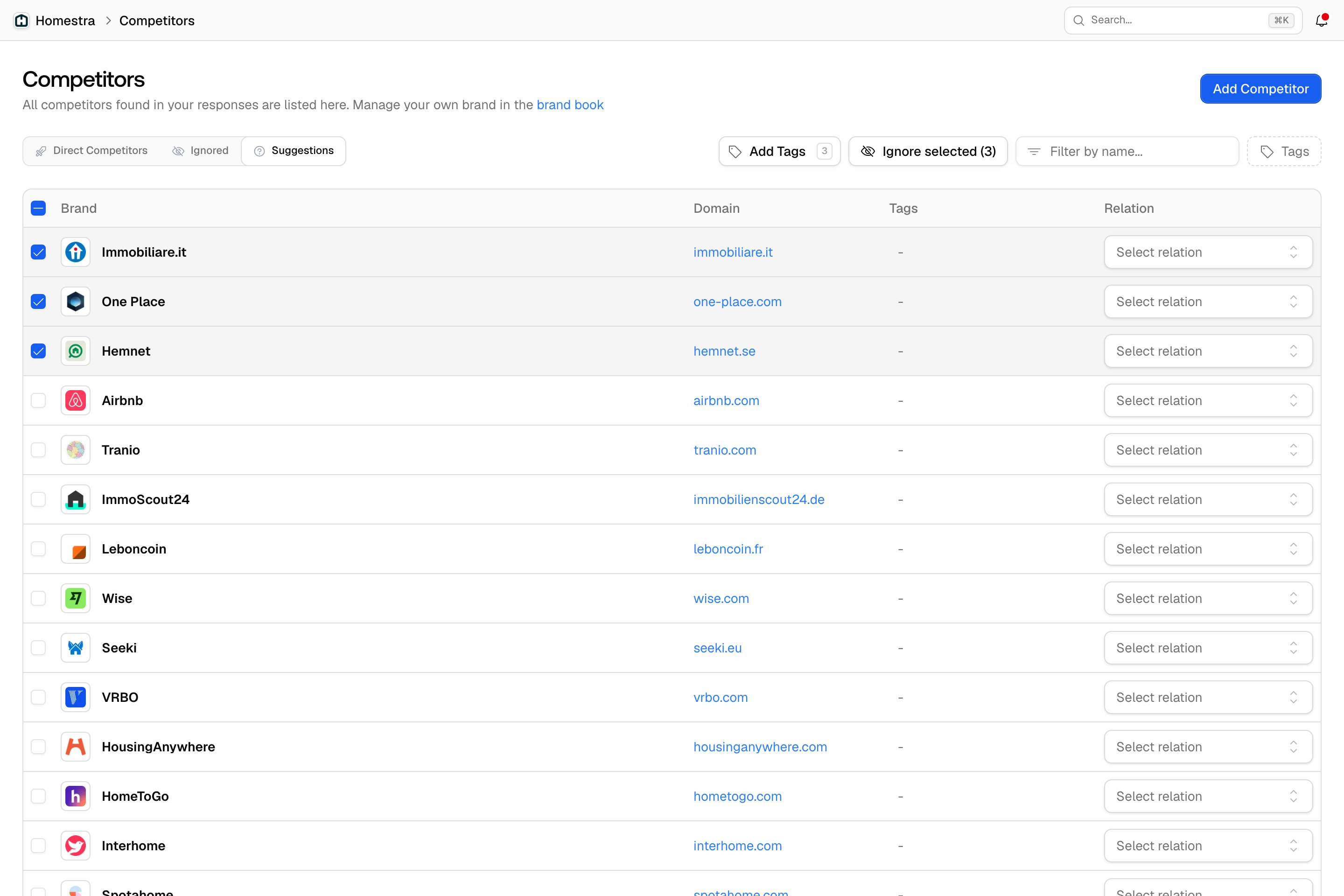This screenshot has height=896, width=1344.
Task: Click the Tranio brand logo
Action: pyautogui.click(x=76, y=450)
